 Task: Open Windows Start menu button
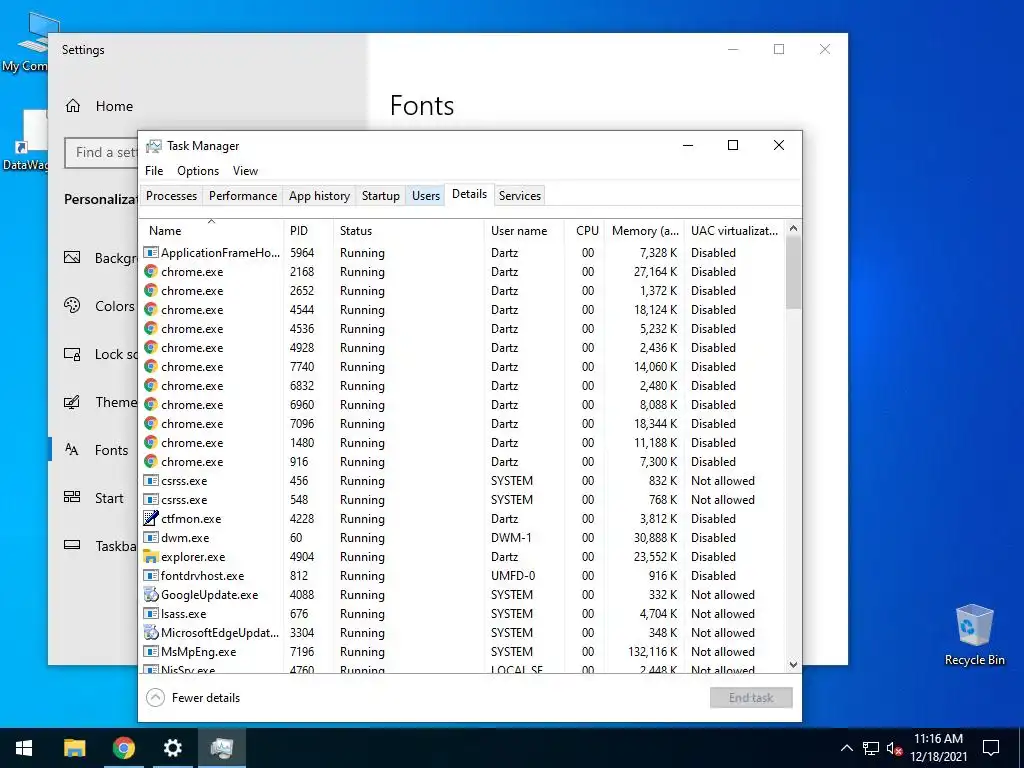pyautogui.click(x=24, y=748)
